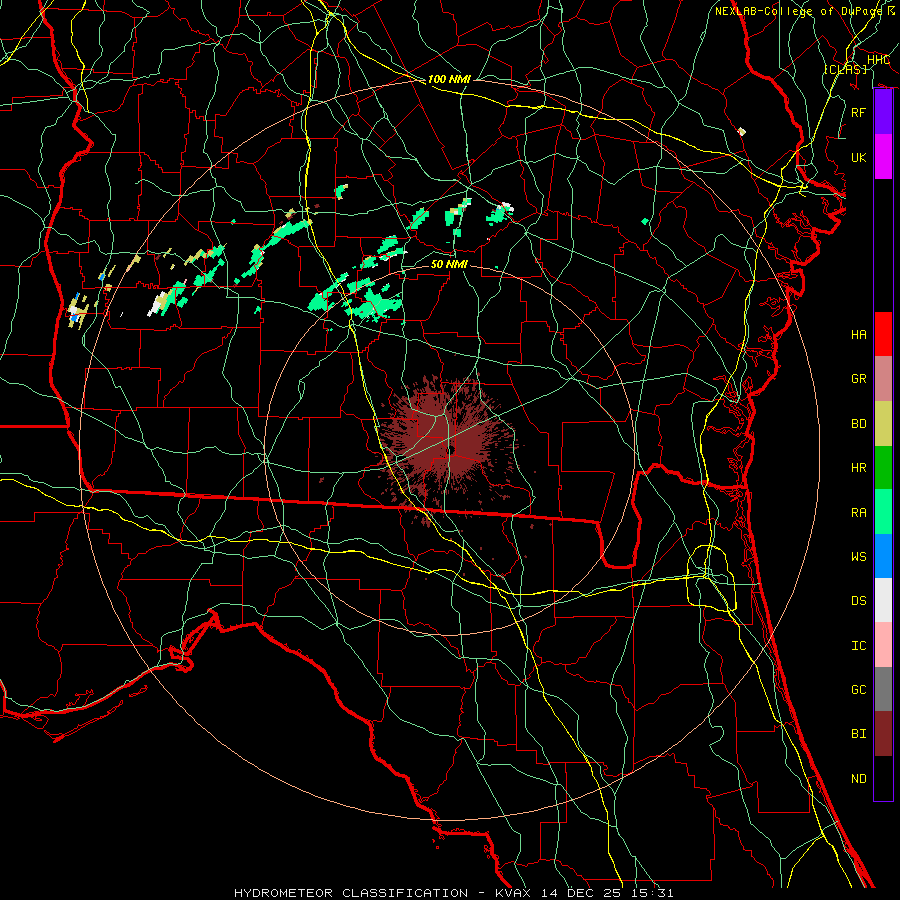
Task: Click the HA red legend swatch
Action: coord(883,334)
